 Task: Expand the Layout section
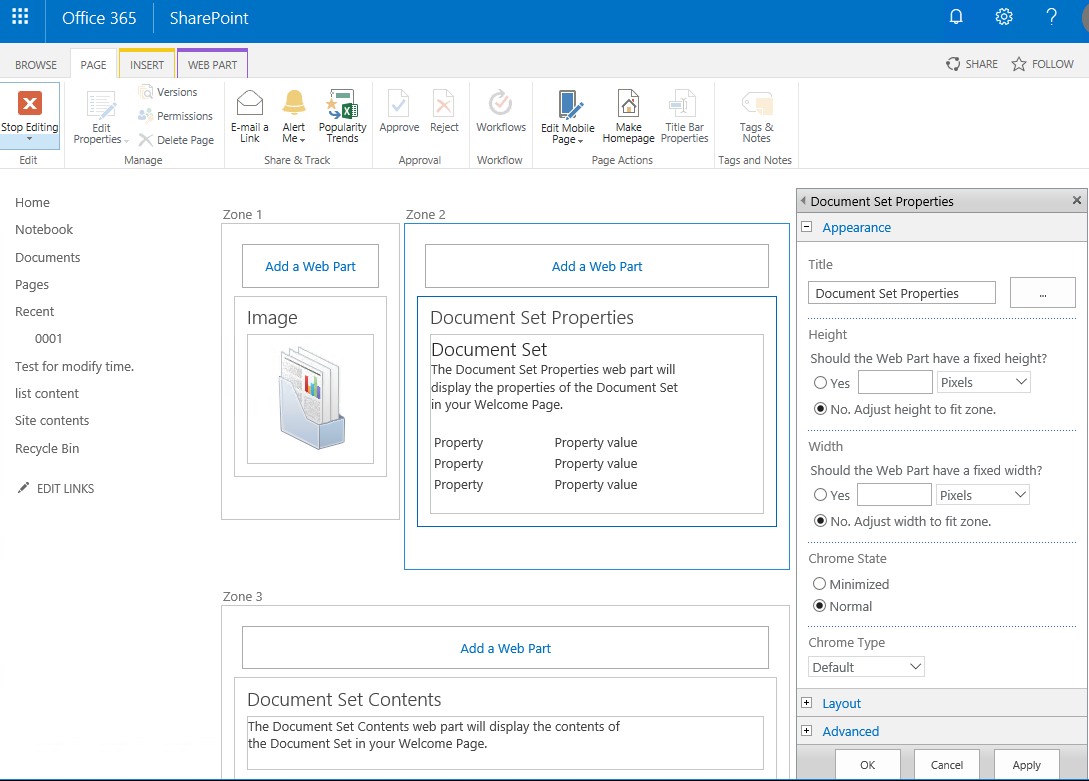click(806, 703)
